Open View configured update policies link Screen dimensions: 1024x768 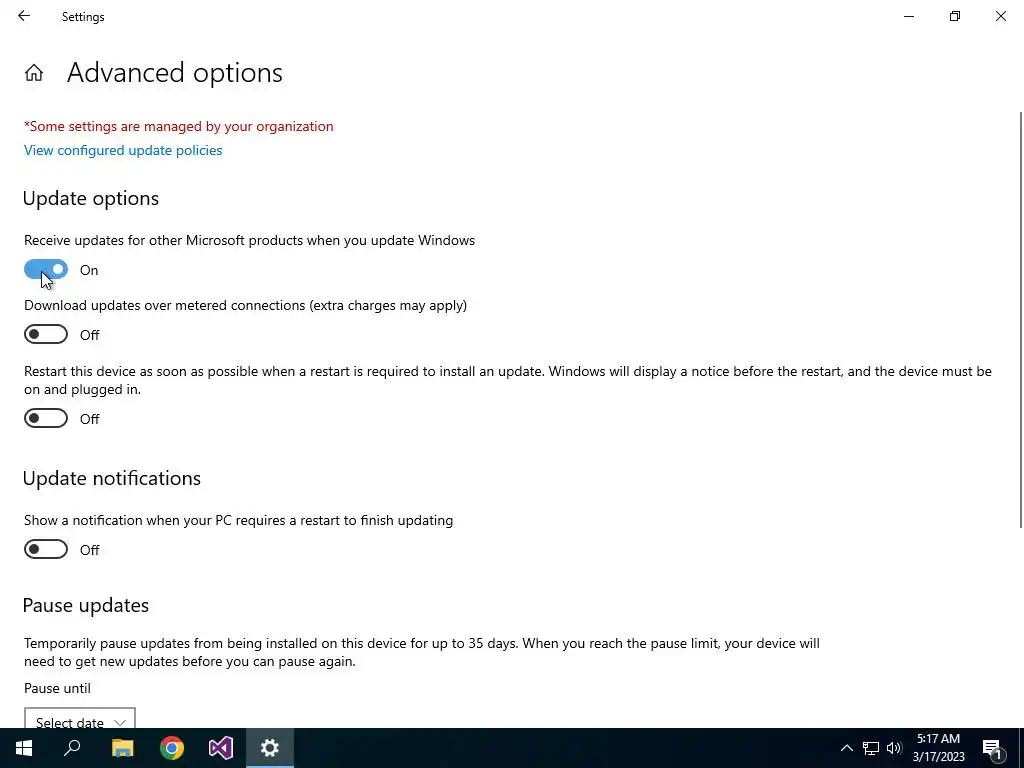click(123, 150)
